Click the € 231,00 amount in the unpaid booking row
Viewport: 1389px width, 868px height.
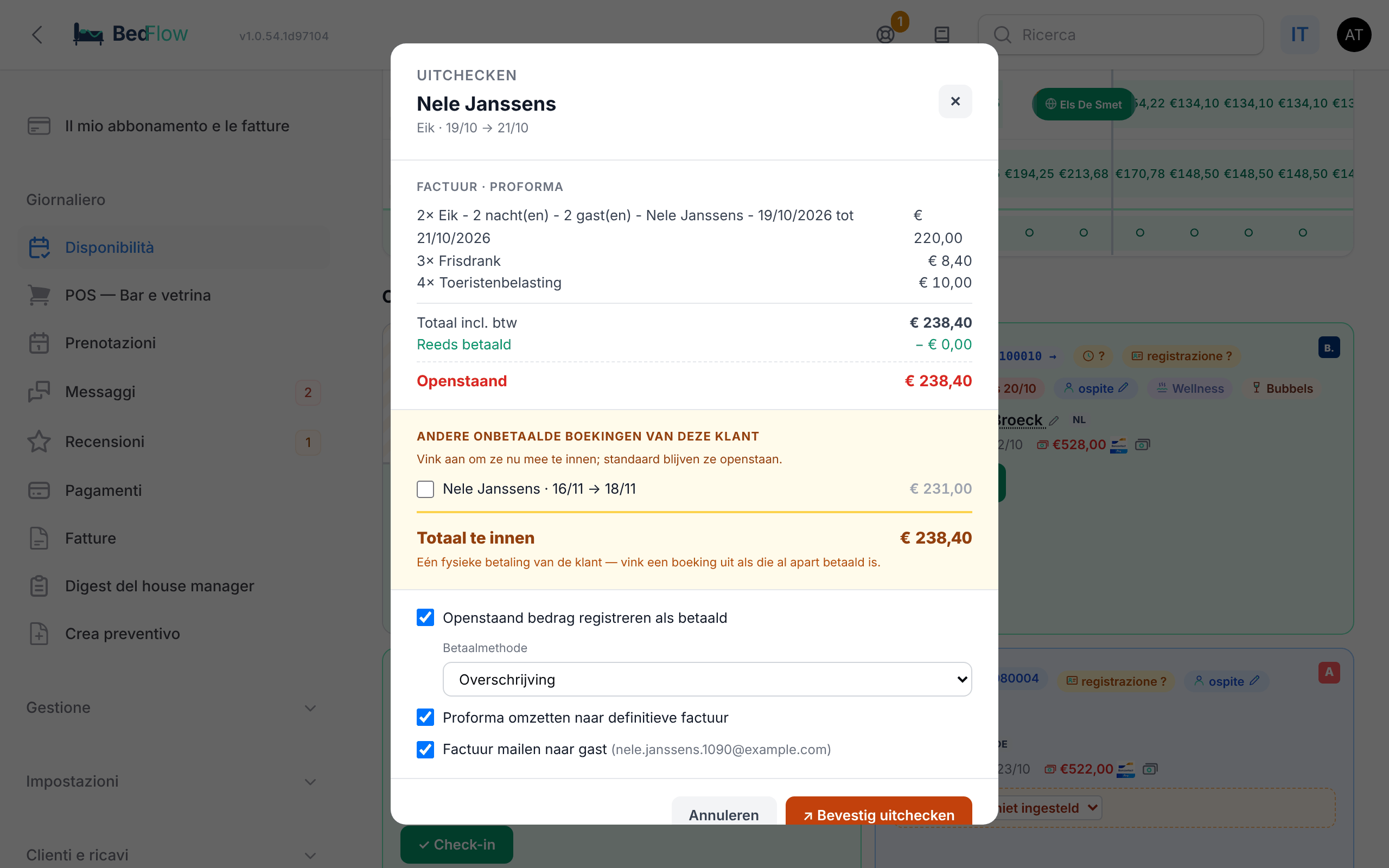(x=941, y=489)
